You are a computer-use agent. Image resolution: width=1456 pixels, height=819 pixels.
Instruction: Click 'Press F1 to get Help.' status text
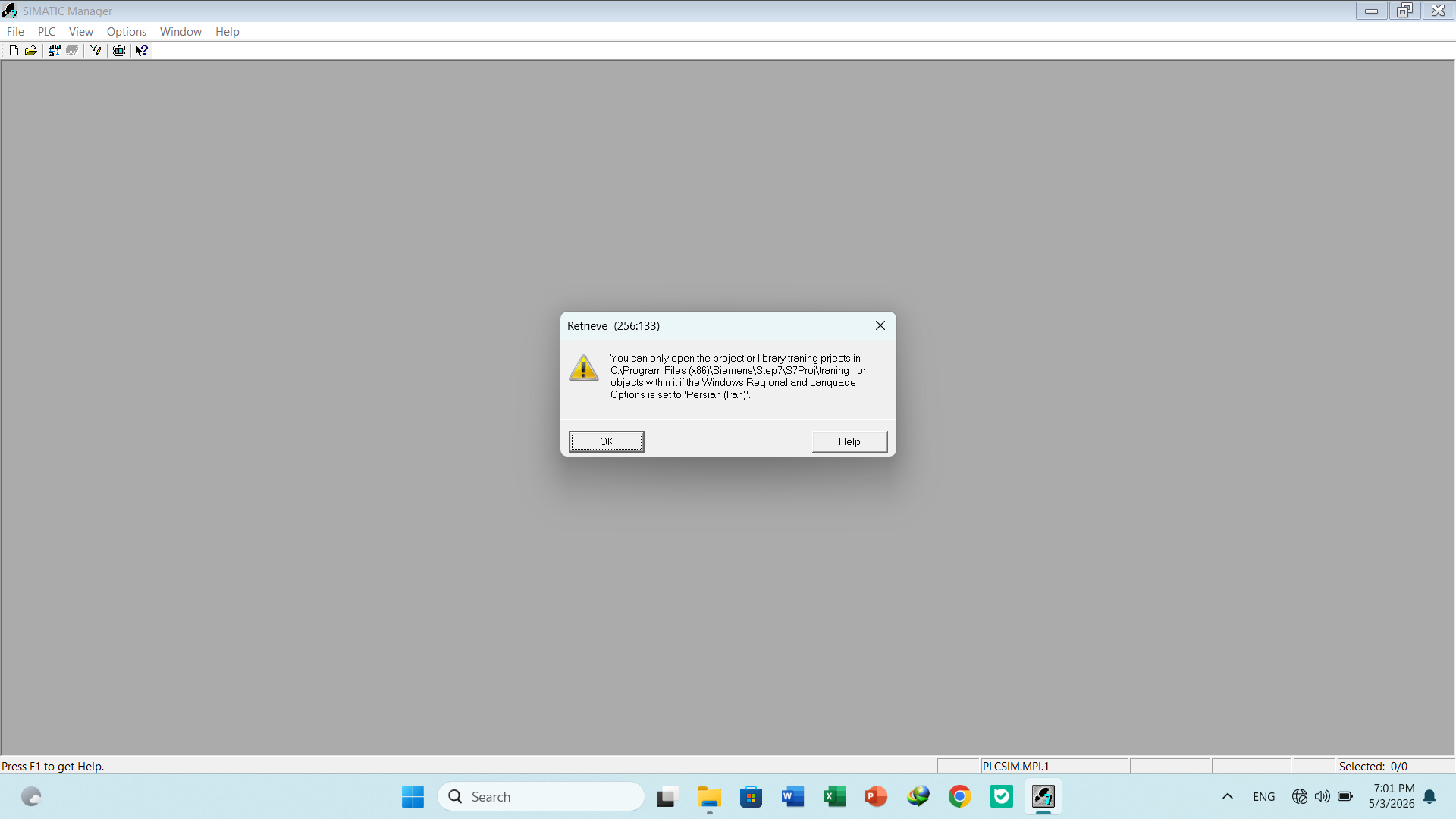[53, 767]
